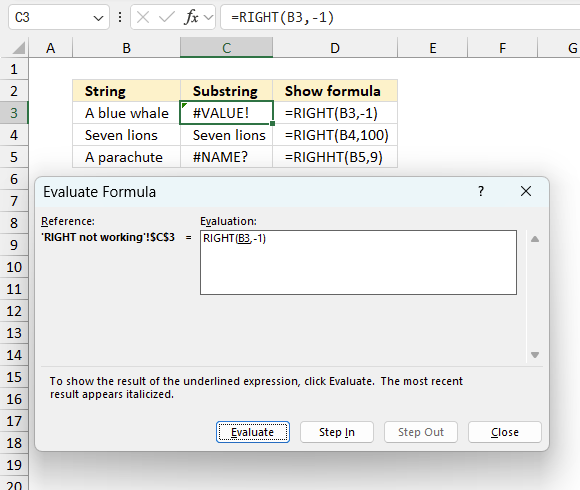Expand the dropdown next to fx
The width and height of the screenshot is (580, 490).
[208, 17]
